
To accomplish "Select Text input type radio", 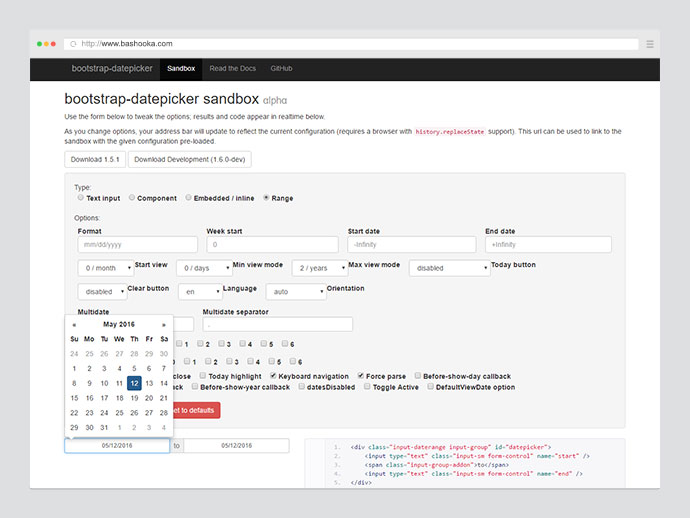I will pos(81,198).
